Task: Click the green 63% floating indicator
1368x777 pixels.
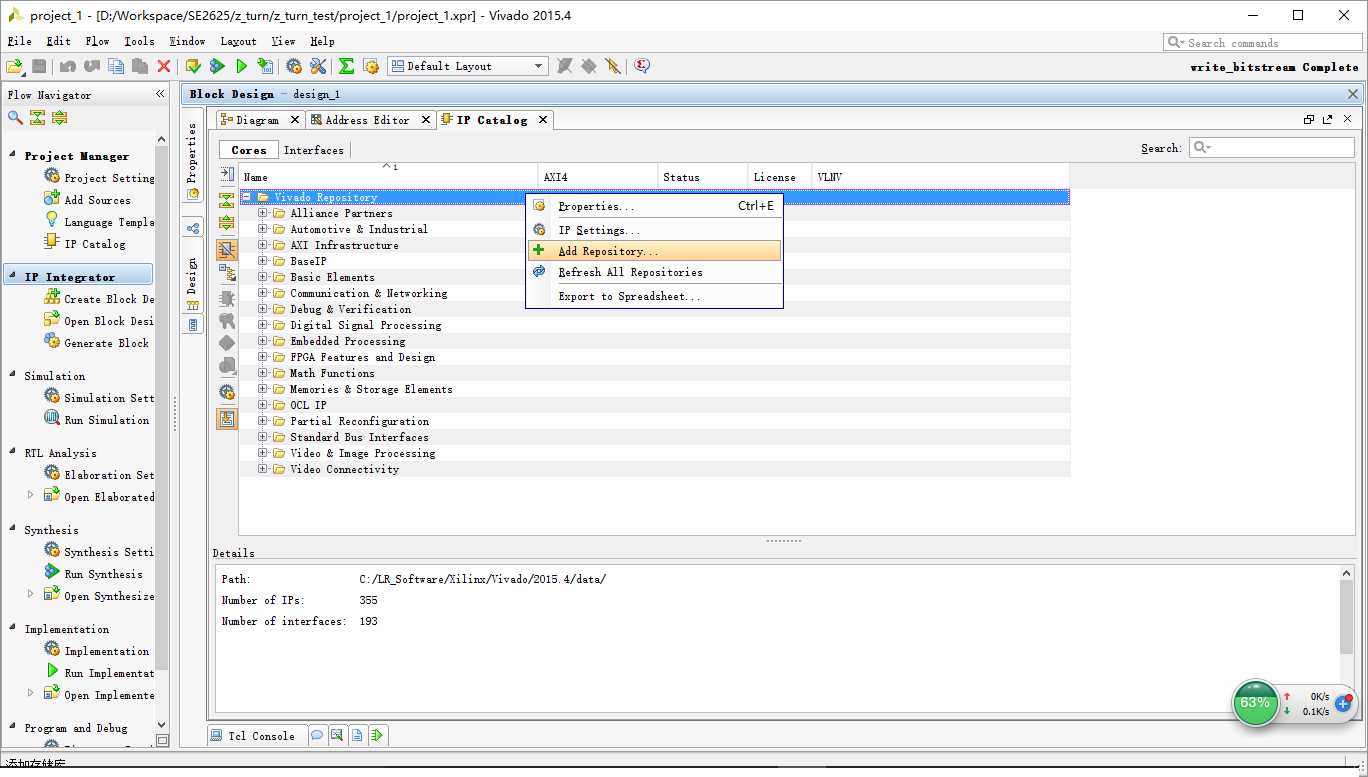Action: [1255, 703]
